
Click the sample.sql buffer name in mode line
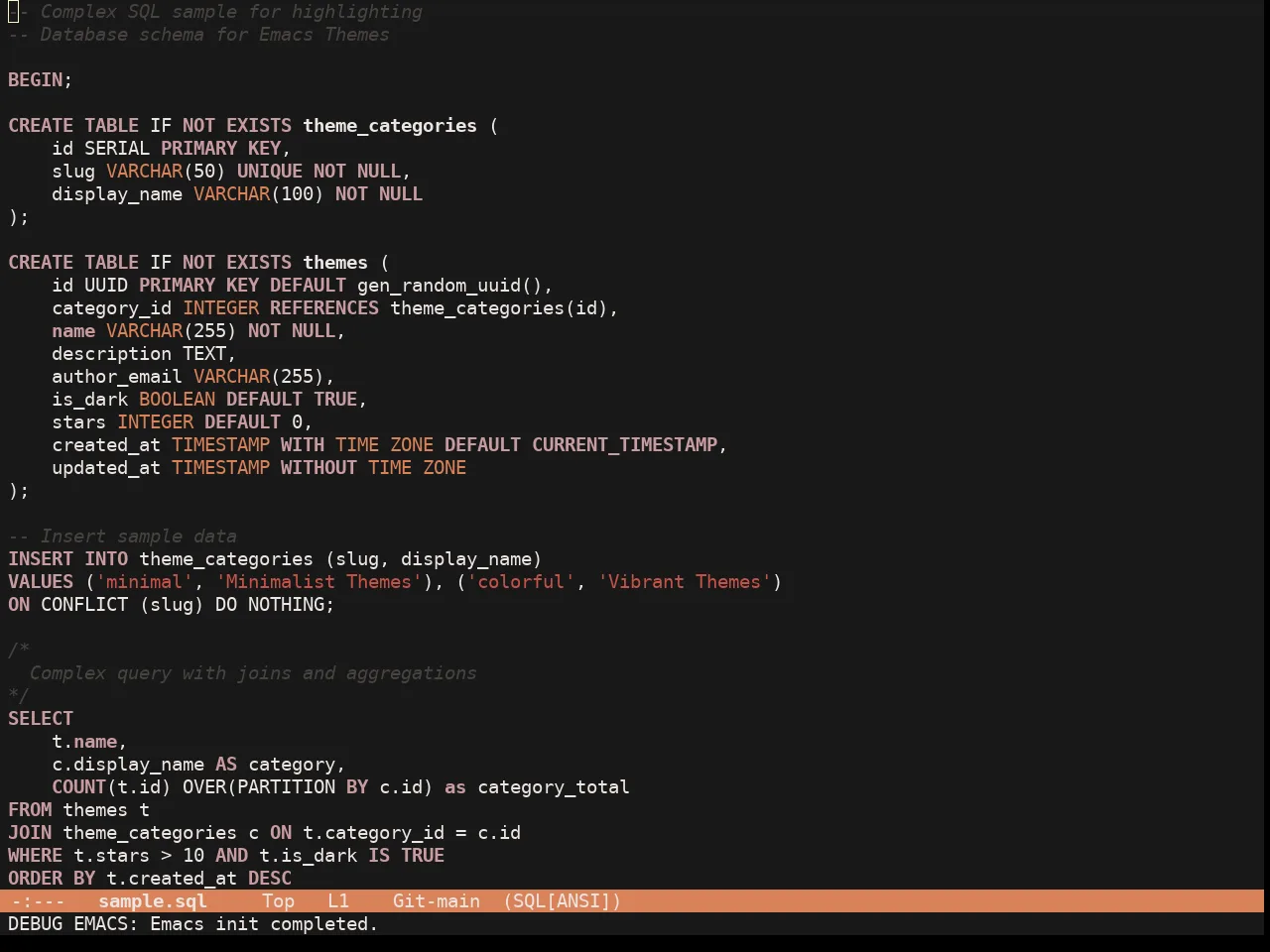point(153,901)
